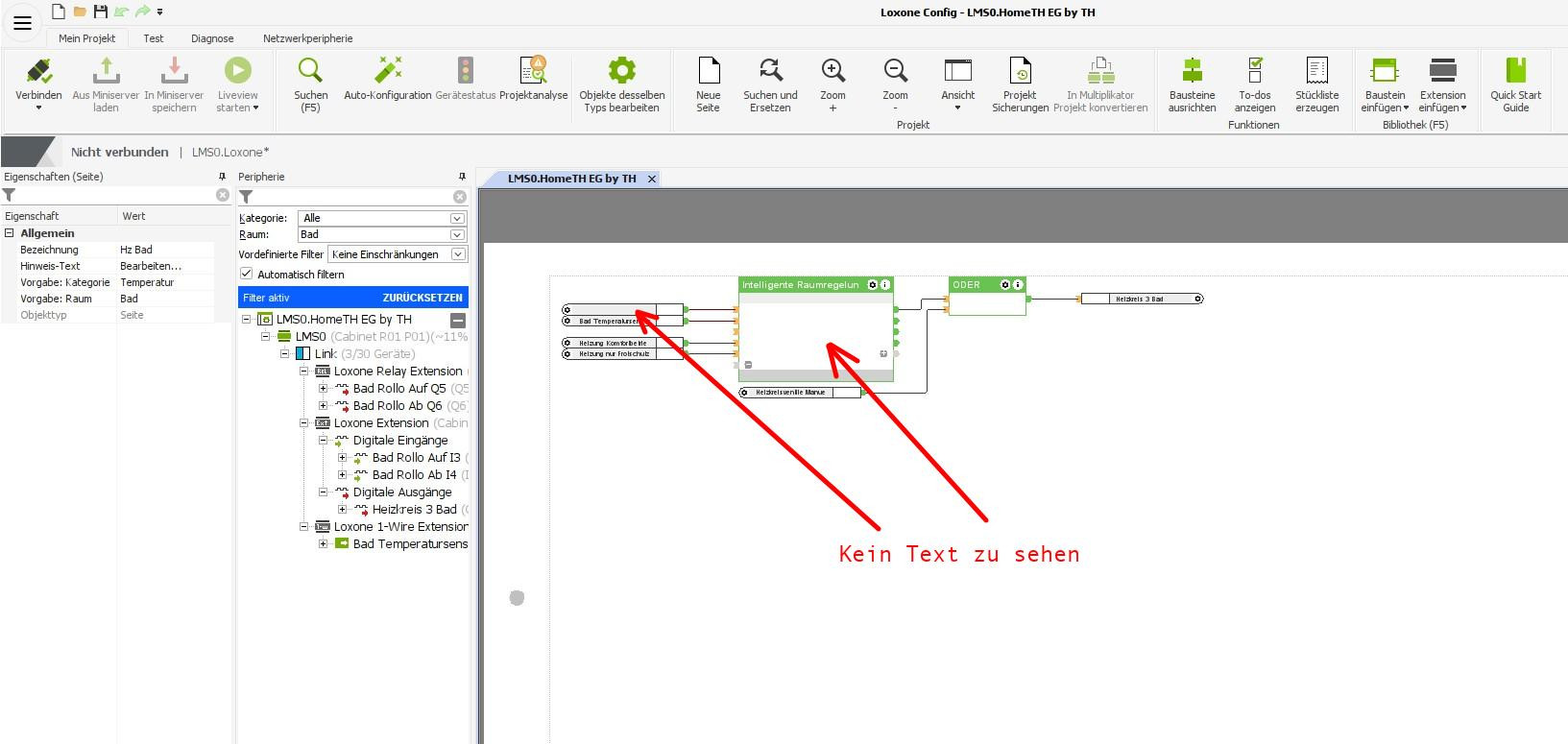
Task: Generate Stückliste erzeugen parts list
Action: [1317, 84]
